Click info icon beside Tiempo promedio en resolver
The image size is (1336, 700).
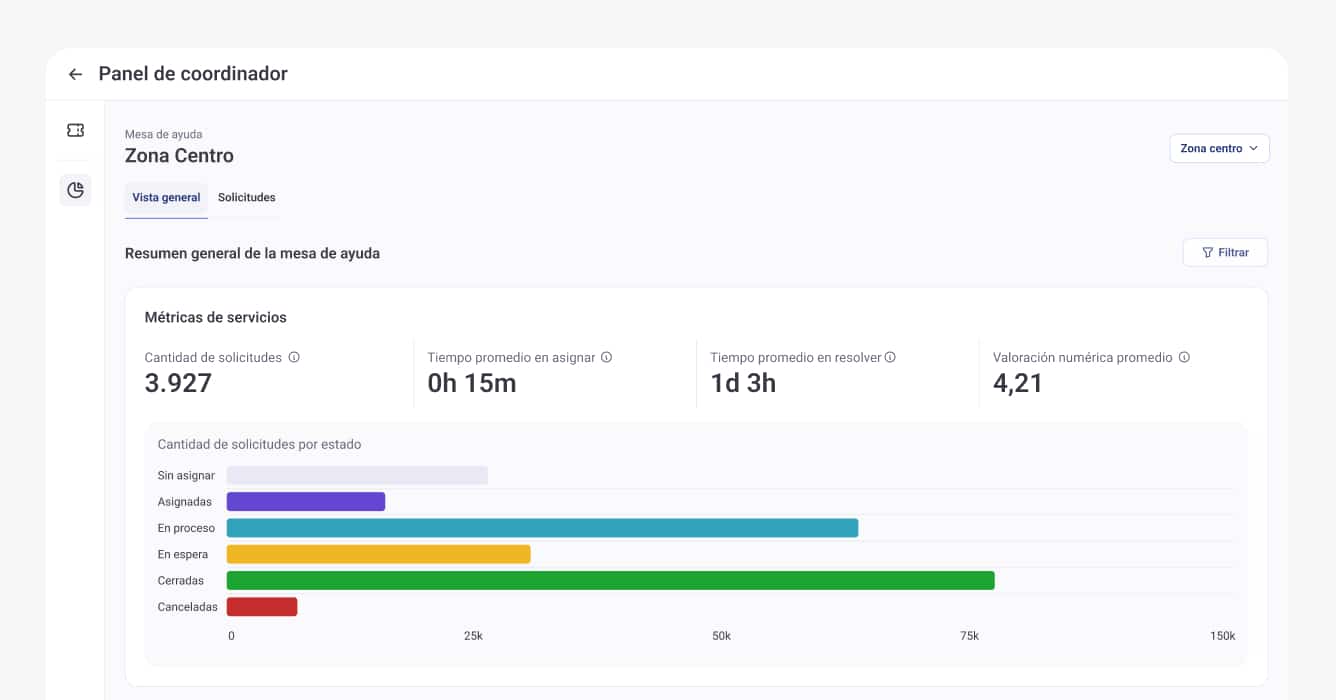coord(890,357)
